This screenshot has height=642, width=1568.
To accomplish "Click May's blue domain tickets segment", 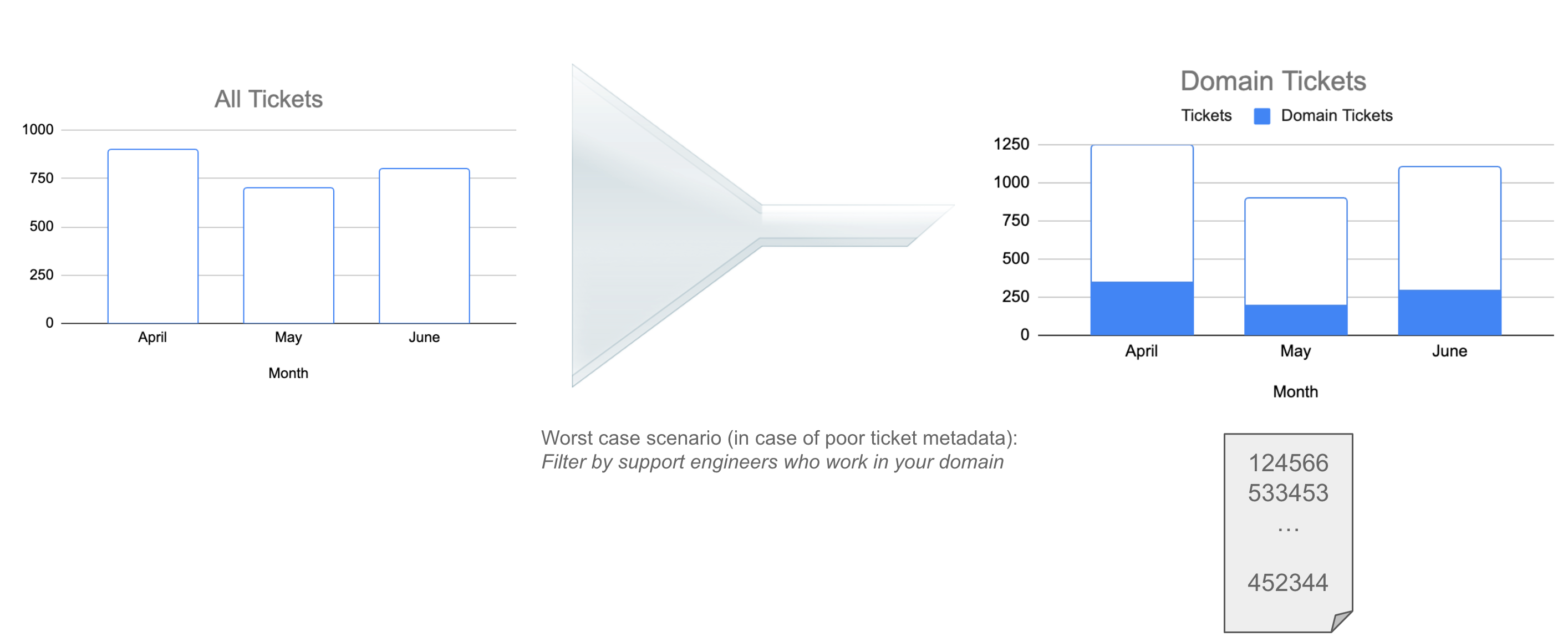I will point(1295,319).
